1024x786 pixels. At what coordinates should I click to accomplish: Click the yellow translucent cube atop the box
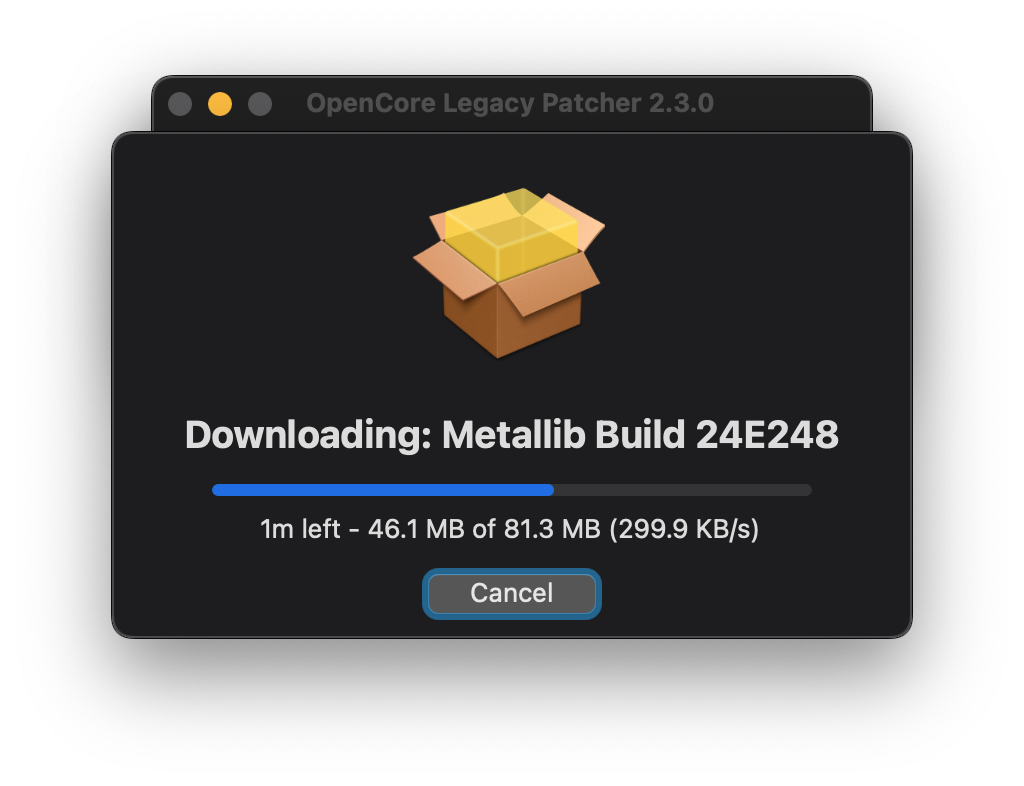[x=511, y=235]
